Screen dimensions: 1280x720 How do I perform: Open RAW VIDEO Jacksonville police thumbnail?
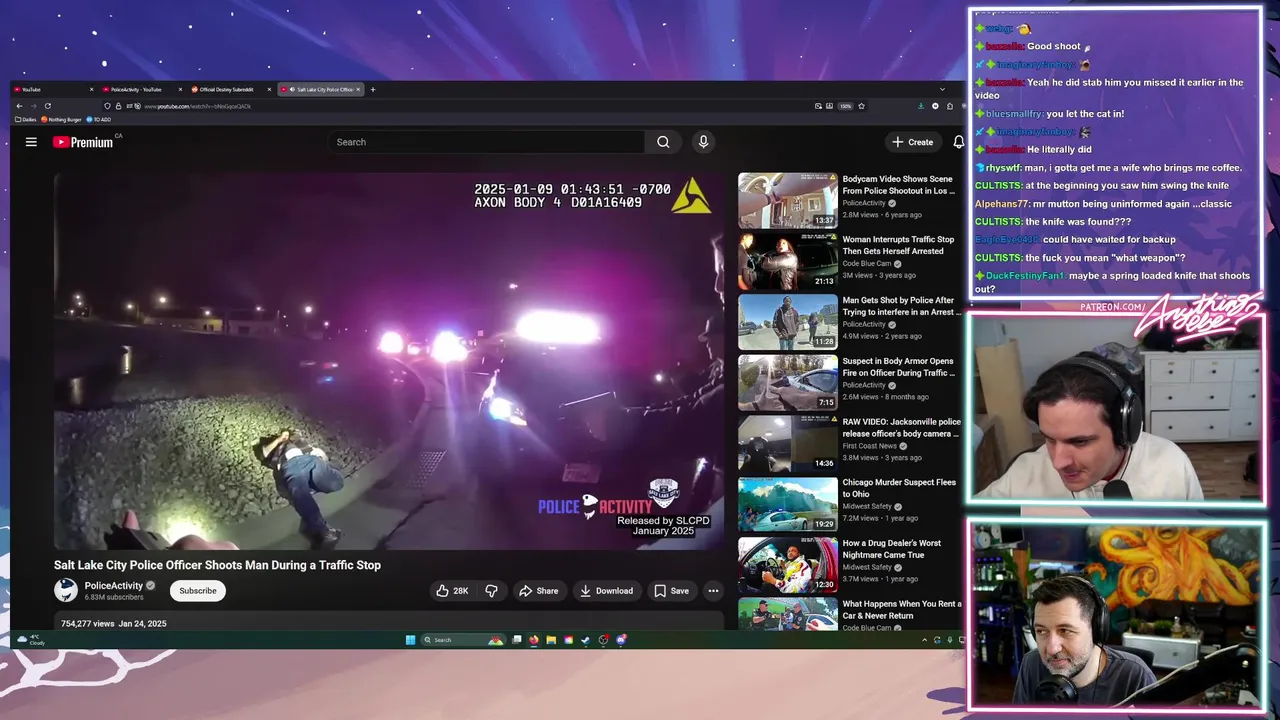point(788,443)
